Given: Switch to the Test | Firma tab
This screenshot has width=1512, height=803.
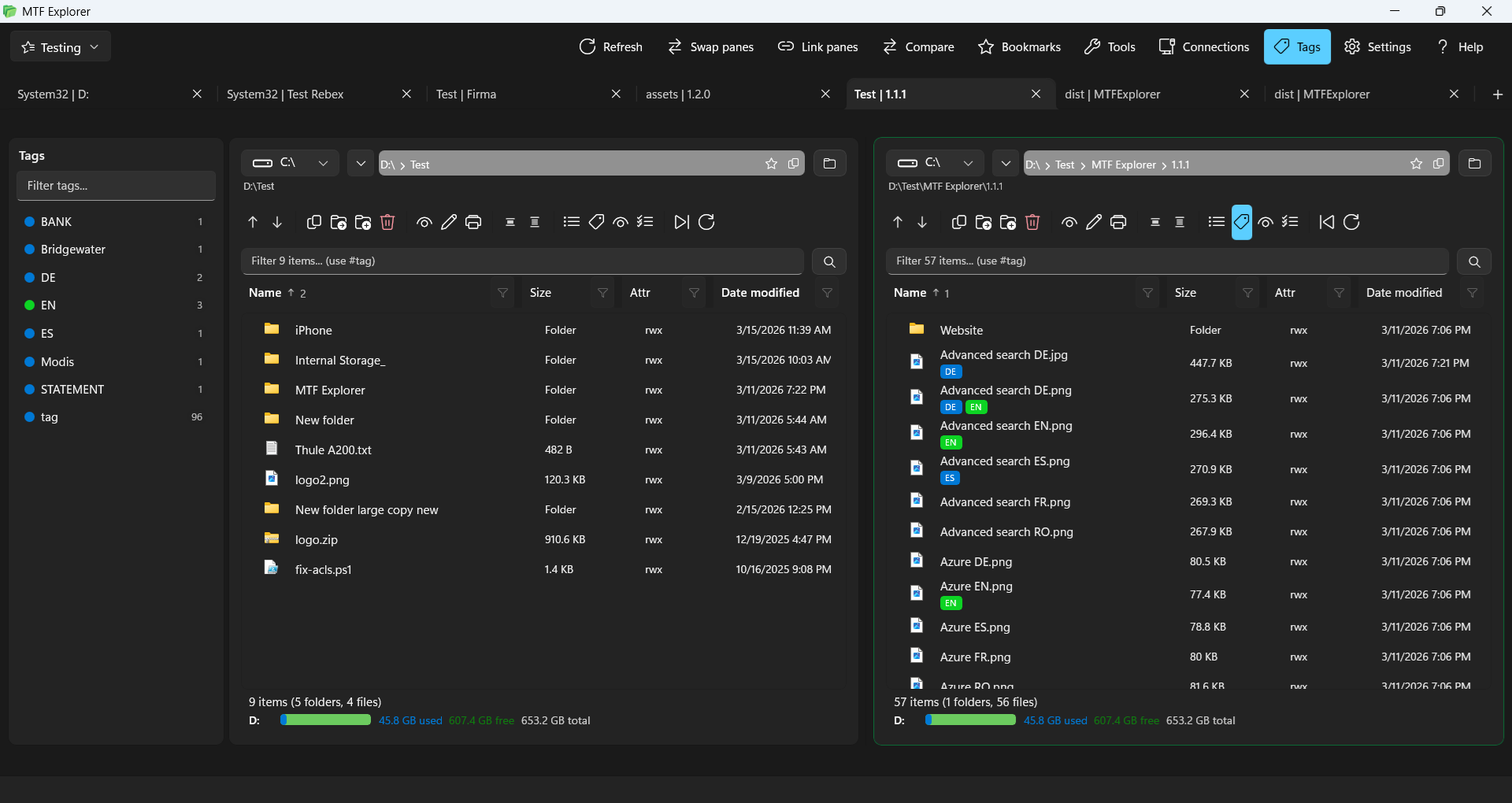Looking at the screenshot, I should click(466, 94).
